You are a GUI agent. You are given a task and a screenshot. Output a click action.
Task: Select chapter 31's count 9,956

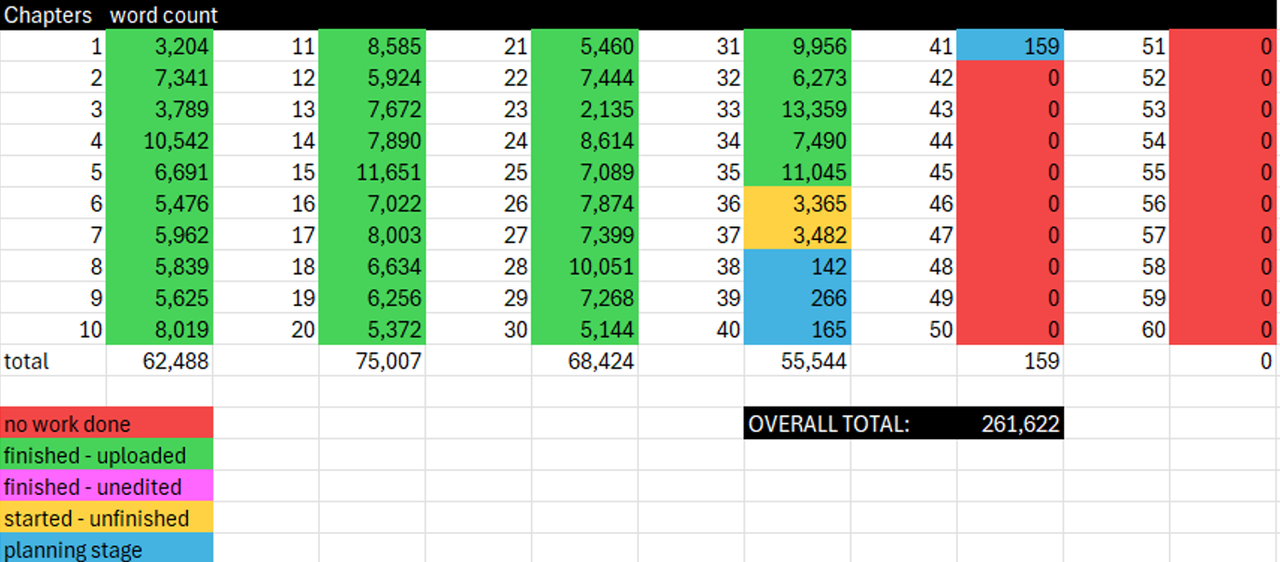[797, 46]
